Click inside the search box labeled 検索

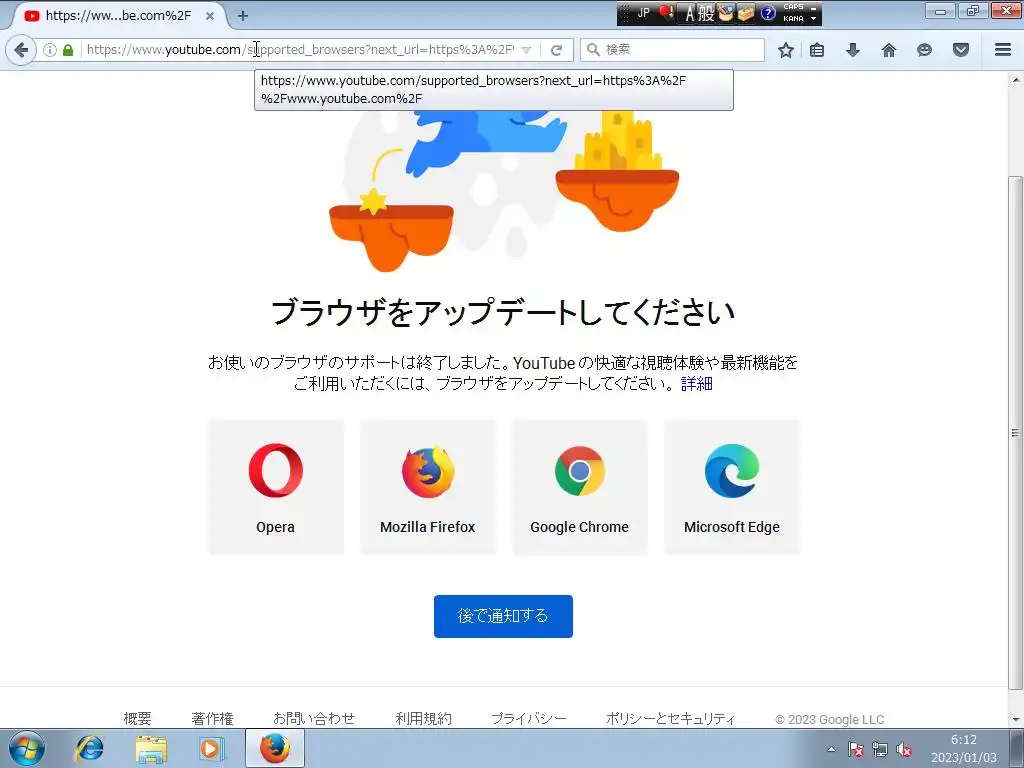(x=673, y=50)
